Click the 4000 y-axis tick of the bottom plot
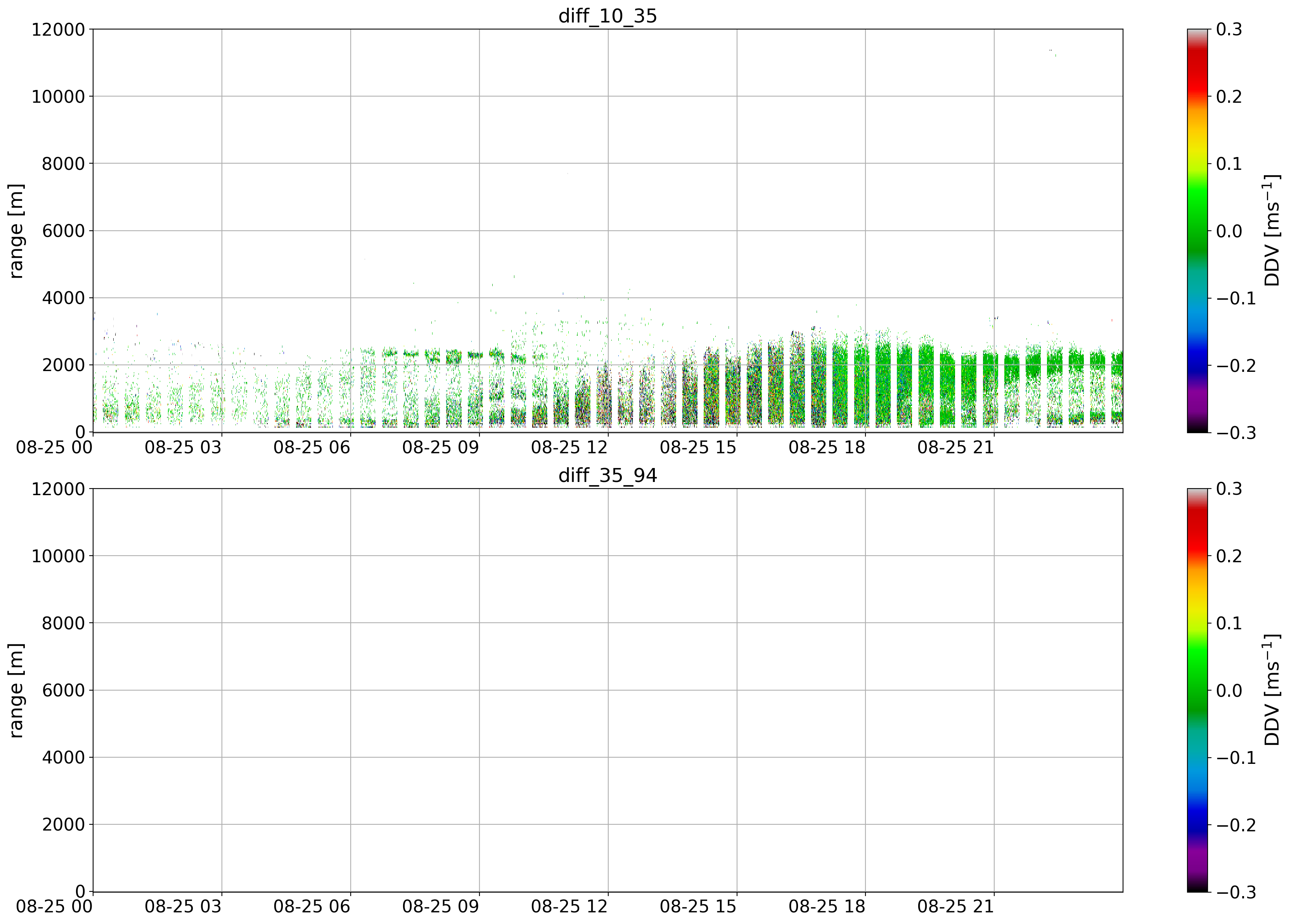Screen dimensions: 1291x924 coord(64,757)
